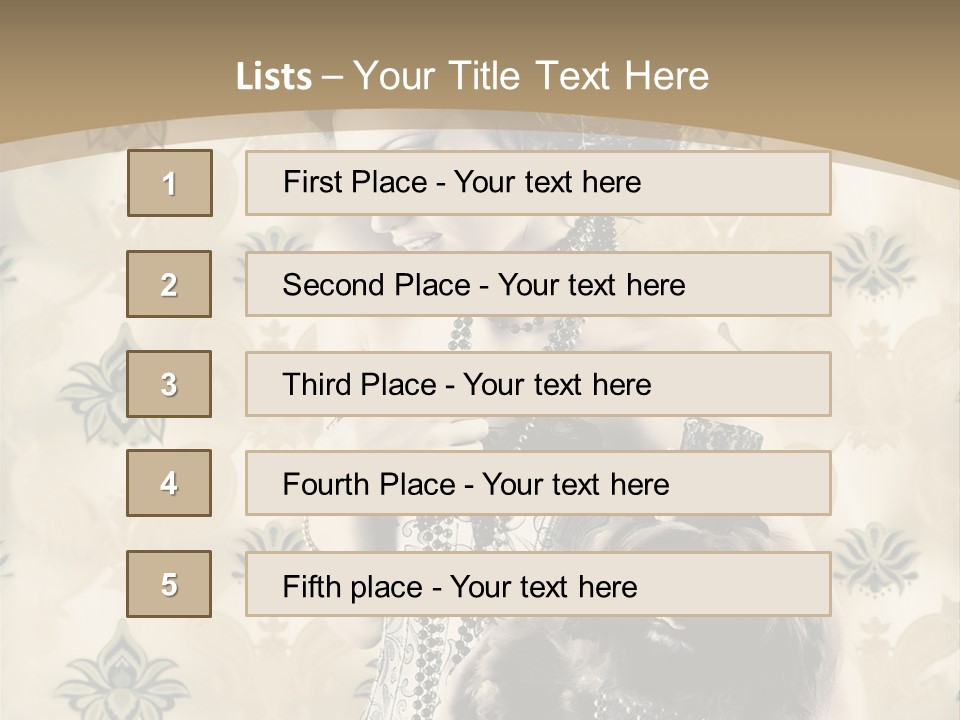Select the number 4 square

click(169, 483)
